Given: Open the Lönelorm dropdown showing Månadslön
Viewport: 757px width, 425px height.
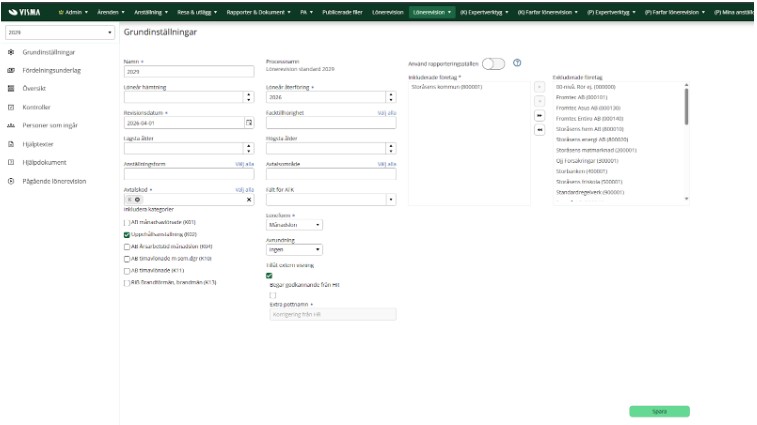Looking at the screenshot, I should point(294,225).
